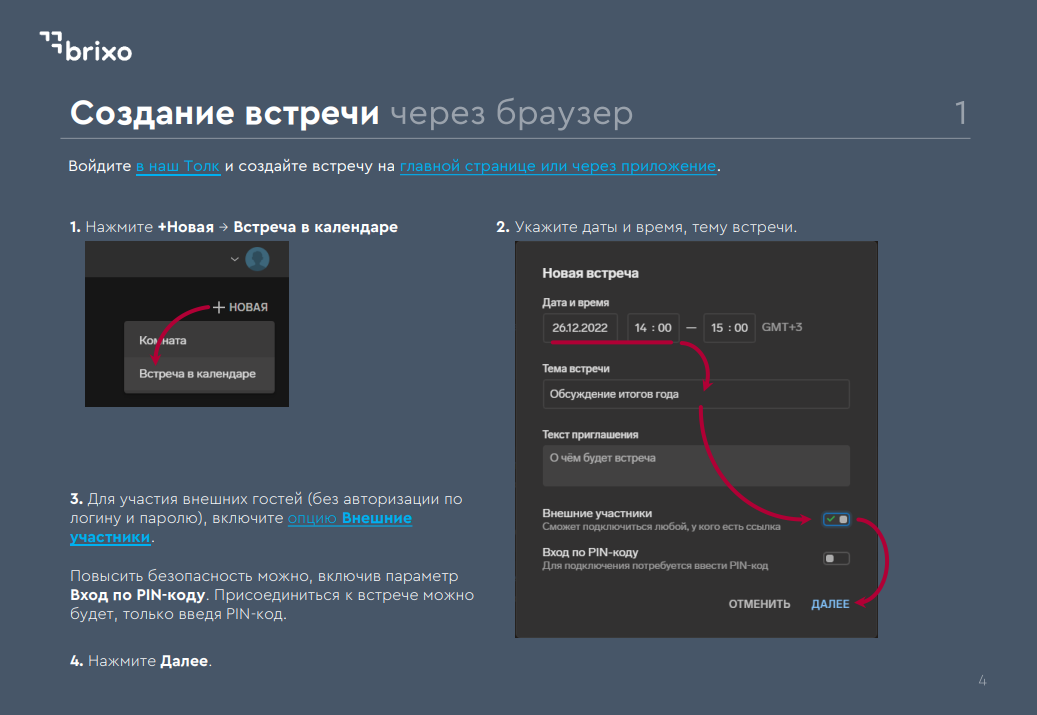Toggle the Внешние участники switch
This screenshot has height=715, width=1037.
836,519
